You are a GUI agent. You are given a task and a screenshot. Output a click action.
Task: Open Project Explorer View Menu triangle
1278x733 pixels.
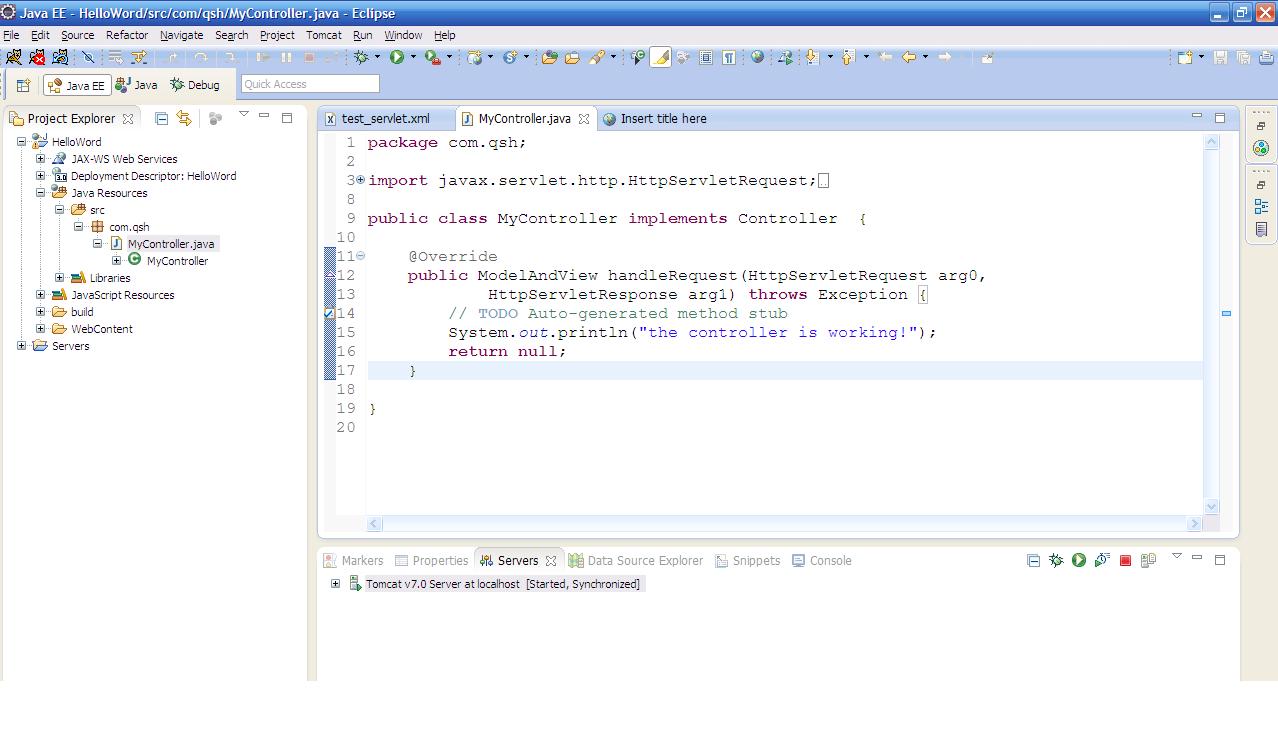tap(243, 115)
